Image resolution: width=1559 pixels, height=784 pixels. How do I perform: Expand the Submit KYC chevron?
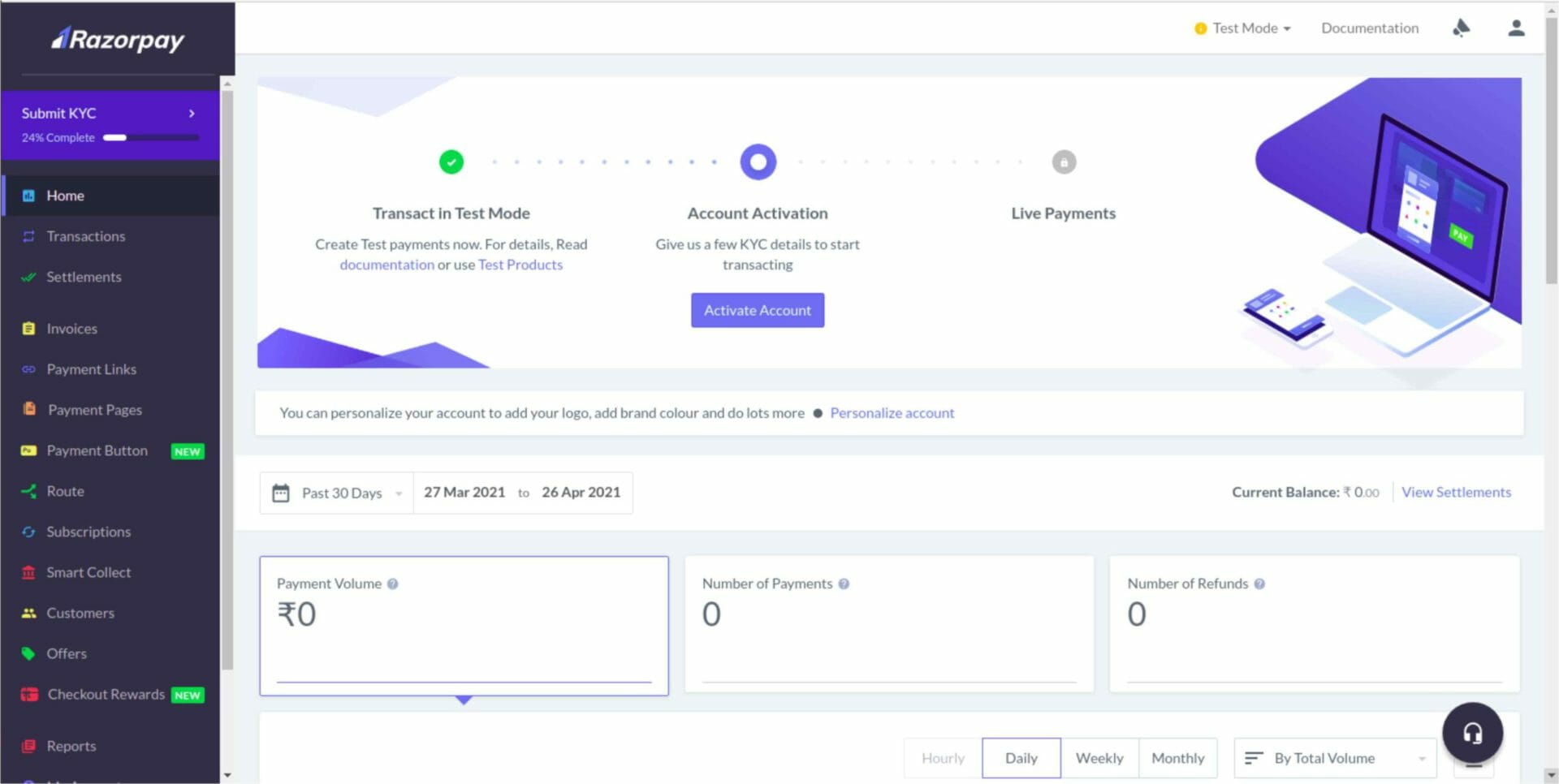point(192,114)
